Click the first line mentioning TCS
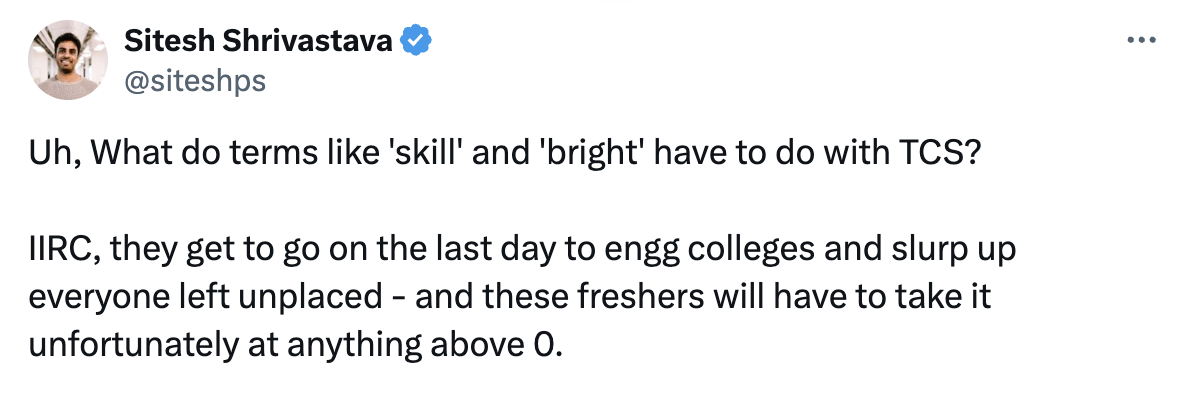This screenshot has width=1192, height=394. click(x=506, y=154)
